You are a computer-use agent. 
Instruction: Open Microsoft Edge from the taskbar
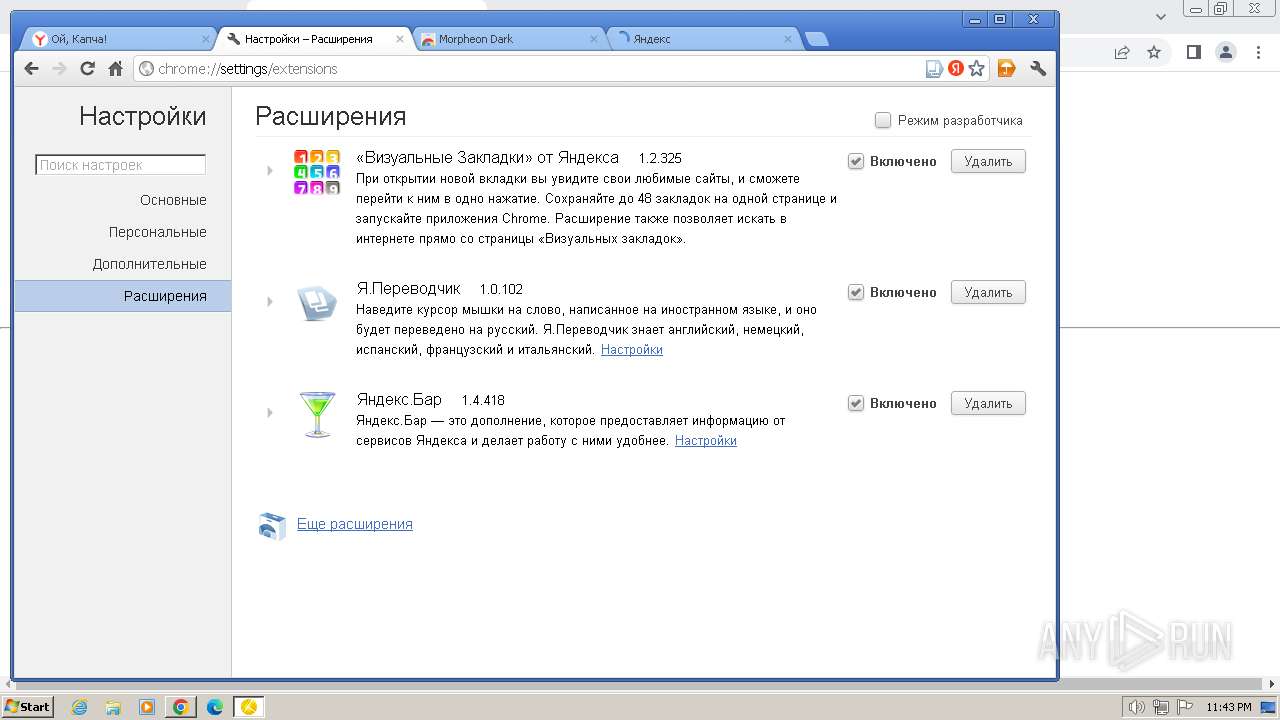(215, 707)
